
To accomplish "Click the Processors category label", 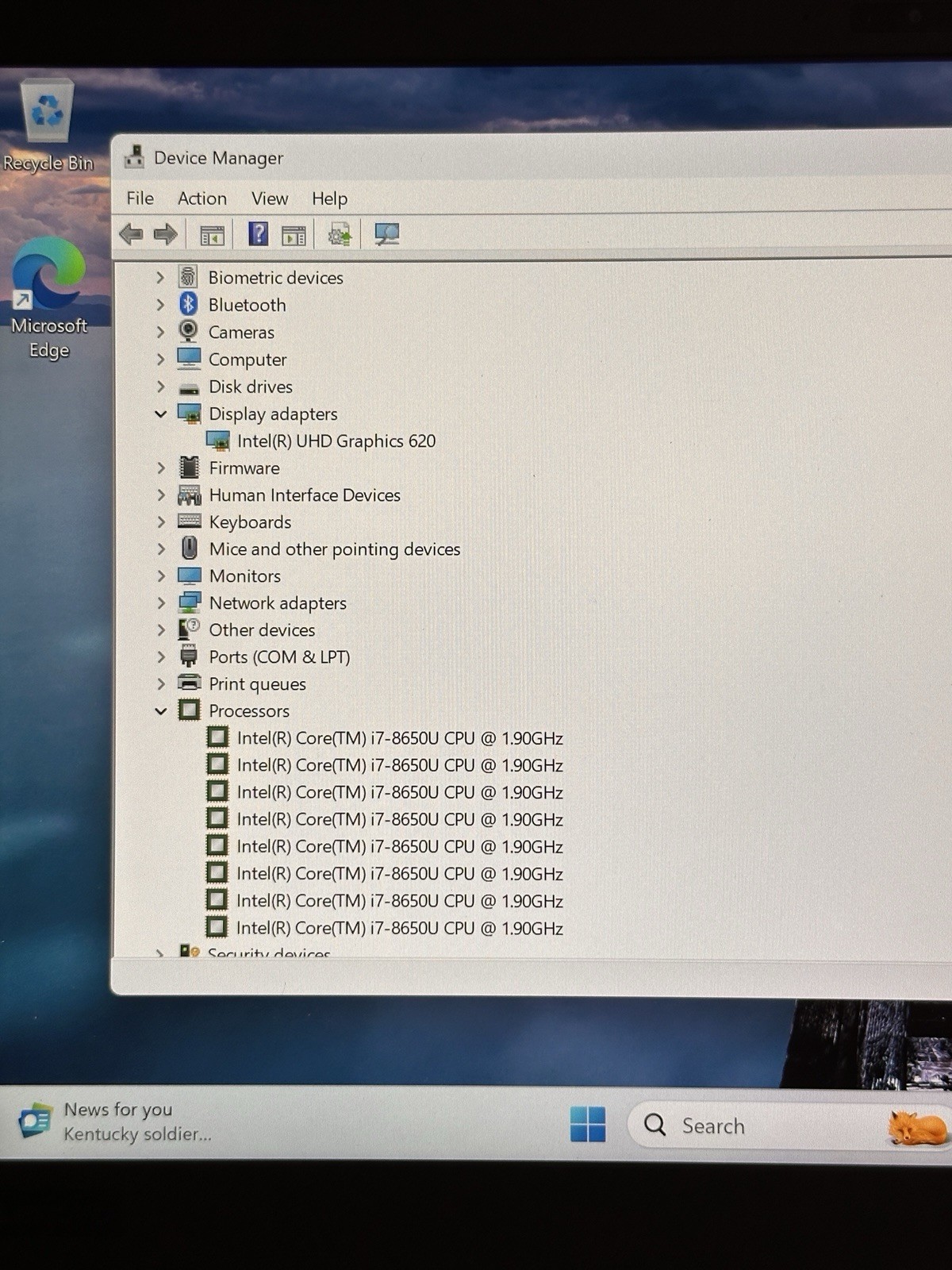I will [249, 711].
